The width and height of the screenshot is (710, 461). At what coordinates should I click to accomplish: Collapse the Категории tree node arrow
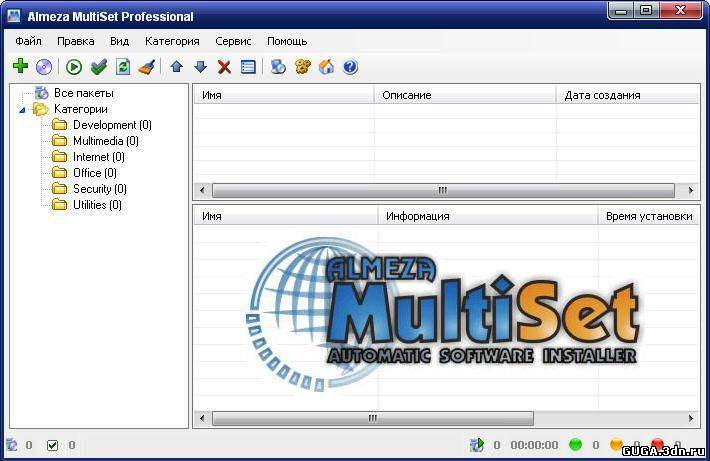pyautogui.click(x=22, y=110)
